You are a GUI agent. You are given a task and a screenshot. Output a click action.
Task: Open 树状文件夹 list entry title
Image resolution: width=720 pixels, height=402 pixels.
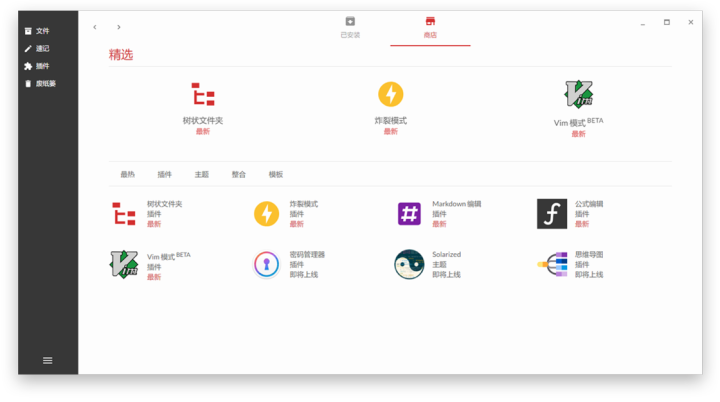pyautogui.click(x=164, y=204)
